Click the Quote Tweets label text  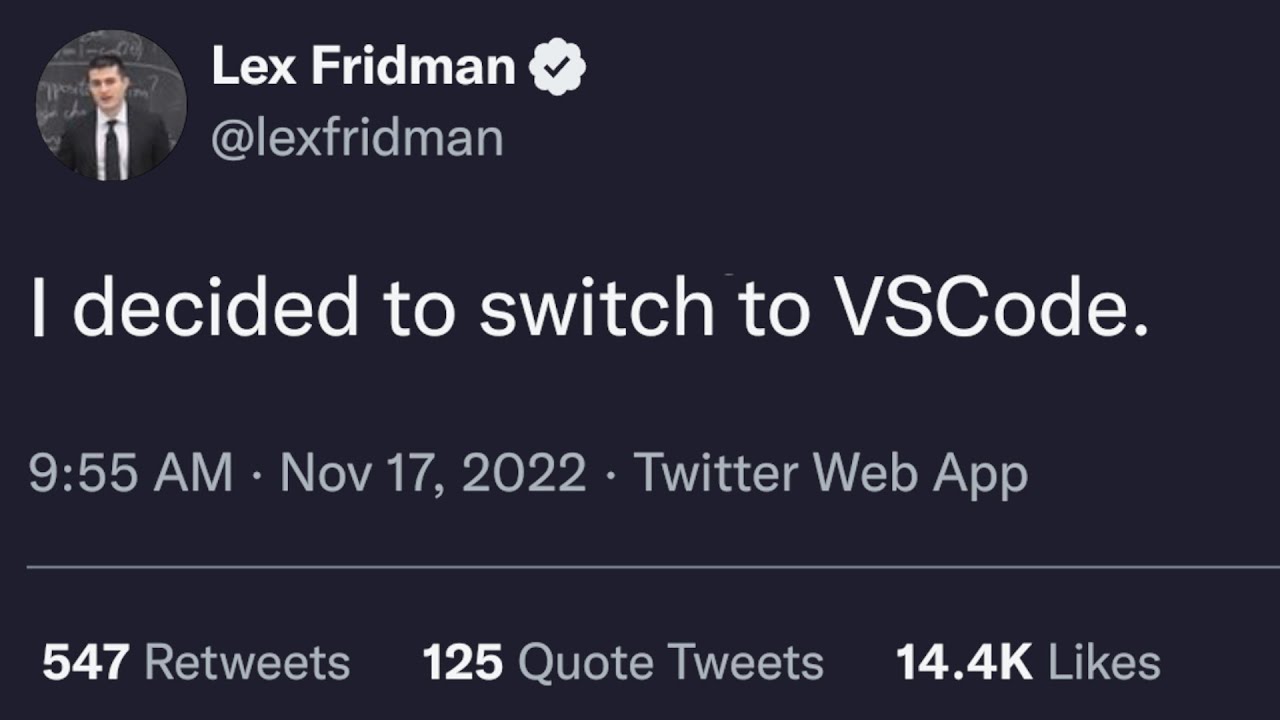tap(671, 662)
